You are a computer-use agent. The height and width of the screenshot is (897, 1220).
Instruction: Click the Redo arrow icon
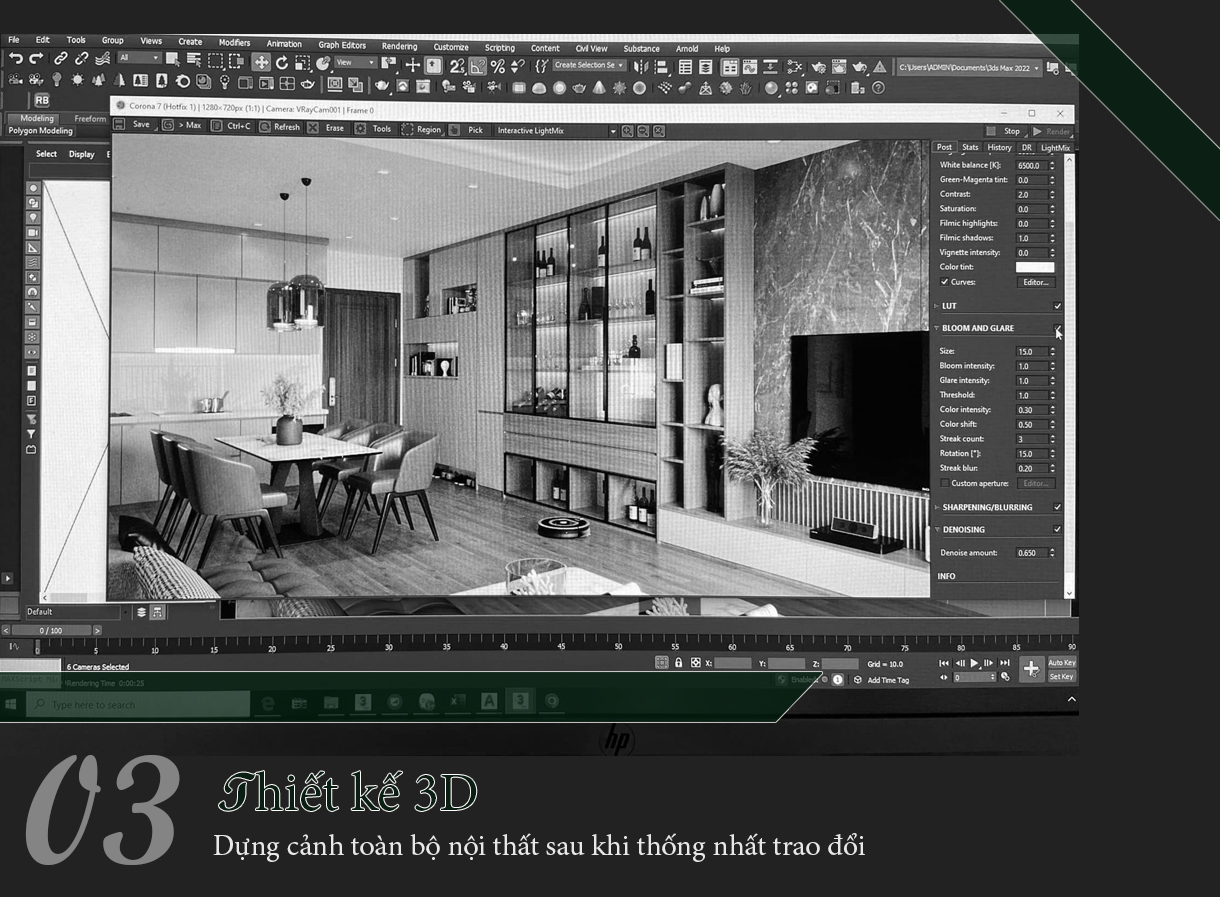tap(37, 59)
